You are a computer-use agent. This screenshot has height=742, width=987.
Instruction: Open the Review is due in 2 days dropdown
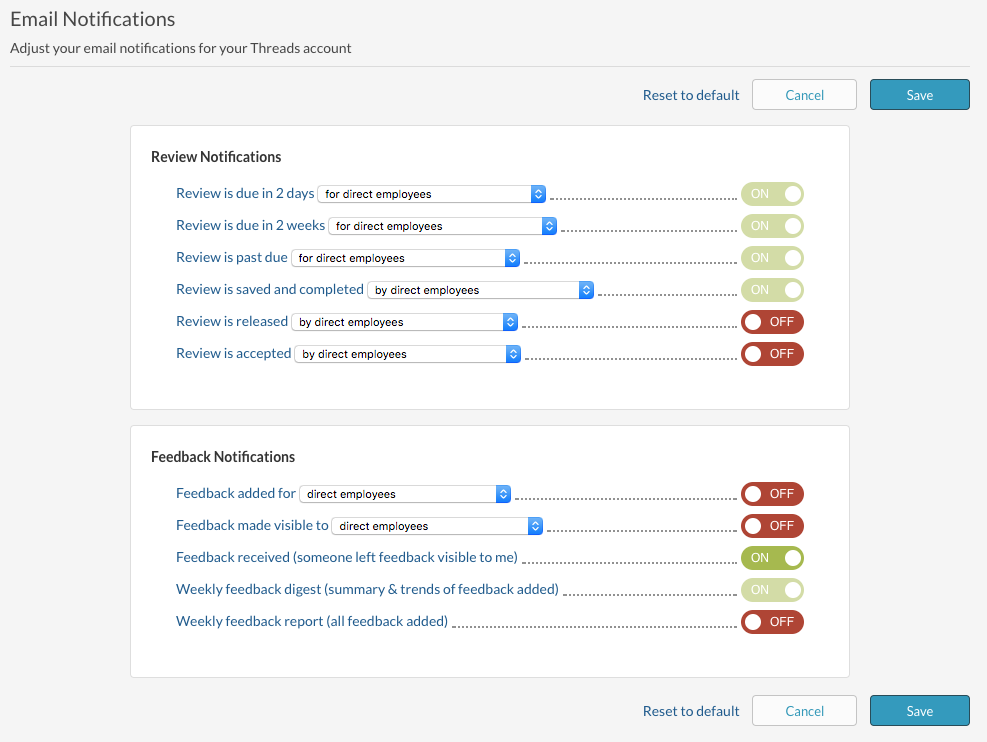[431, 194]
